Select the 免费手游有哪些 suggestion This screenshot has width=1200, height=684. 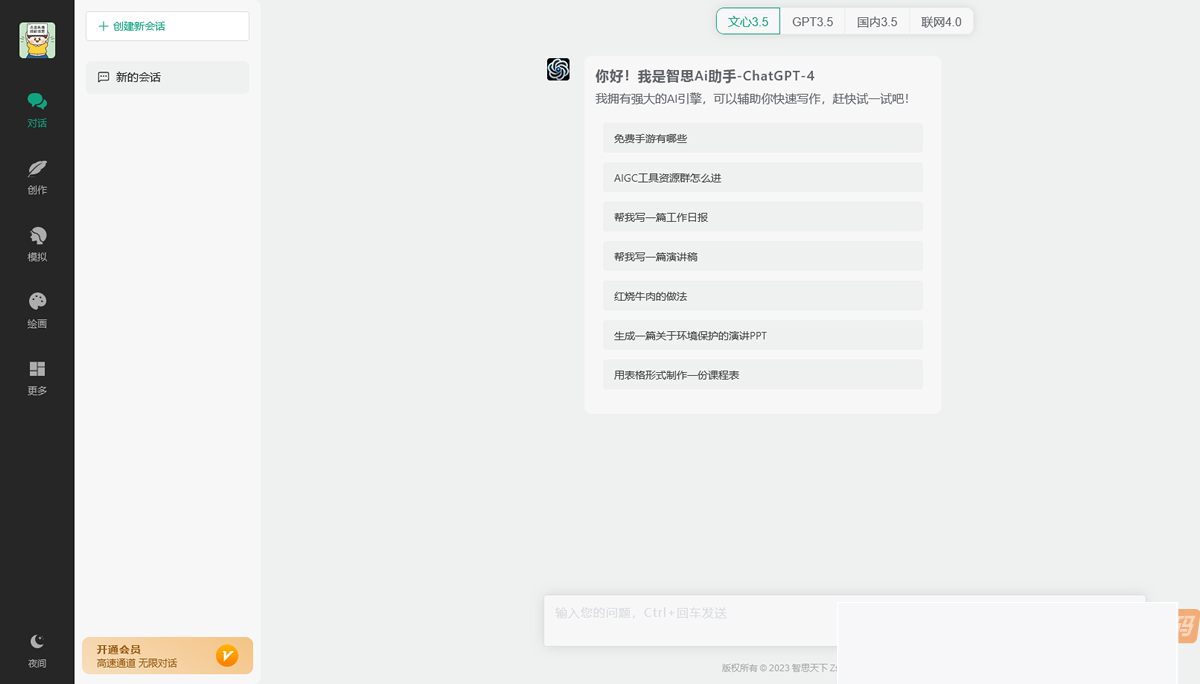pyautogui.click(x=762, y=138)
